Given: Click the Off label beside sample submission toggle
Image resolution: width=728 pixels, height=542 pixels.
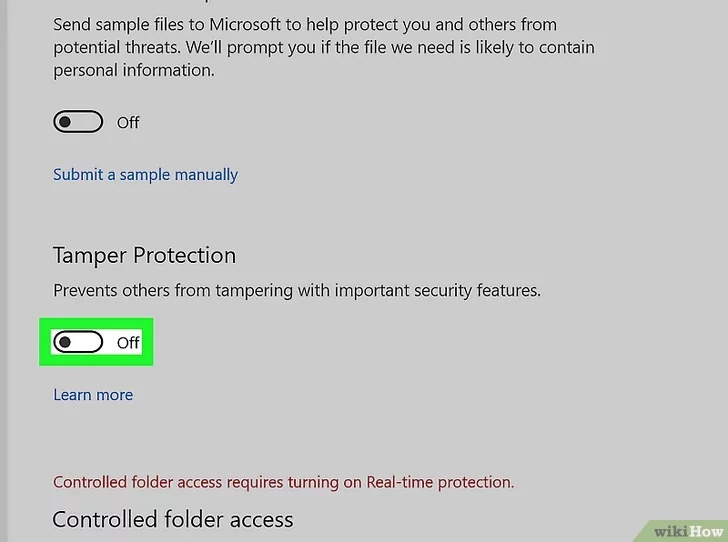Looking at the screenshot, I should 128,123.
